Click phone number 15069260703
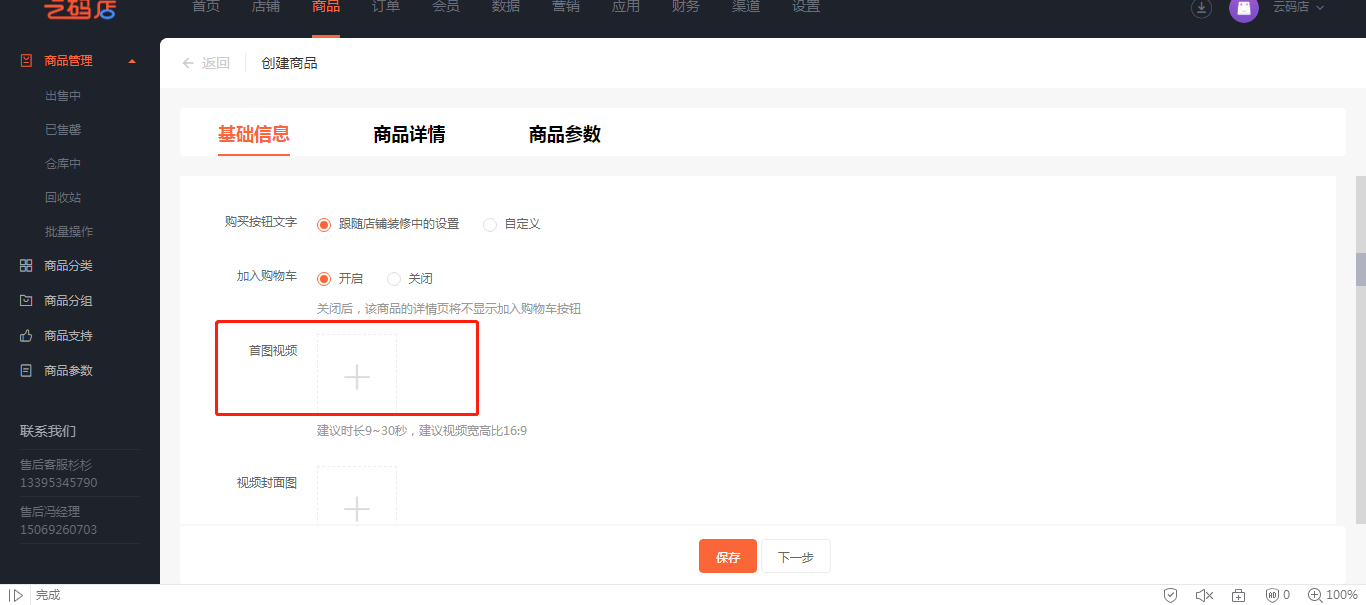The image size is (1366, 605). (x=59, y=530)
